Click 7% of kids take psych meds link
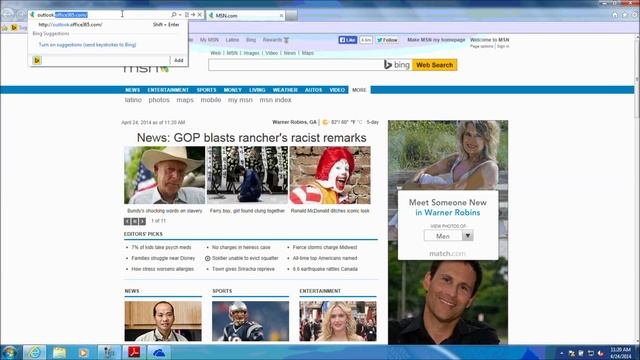 click(161, 247)
